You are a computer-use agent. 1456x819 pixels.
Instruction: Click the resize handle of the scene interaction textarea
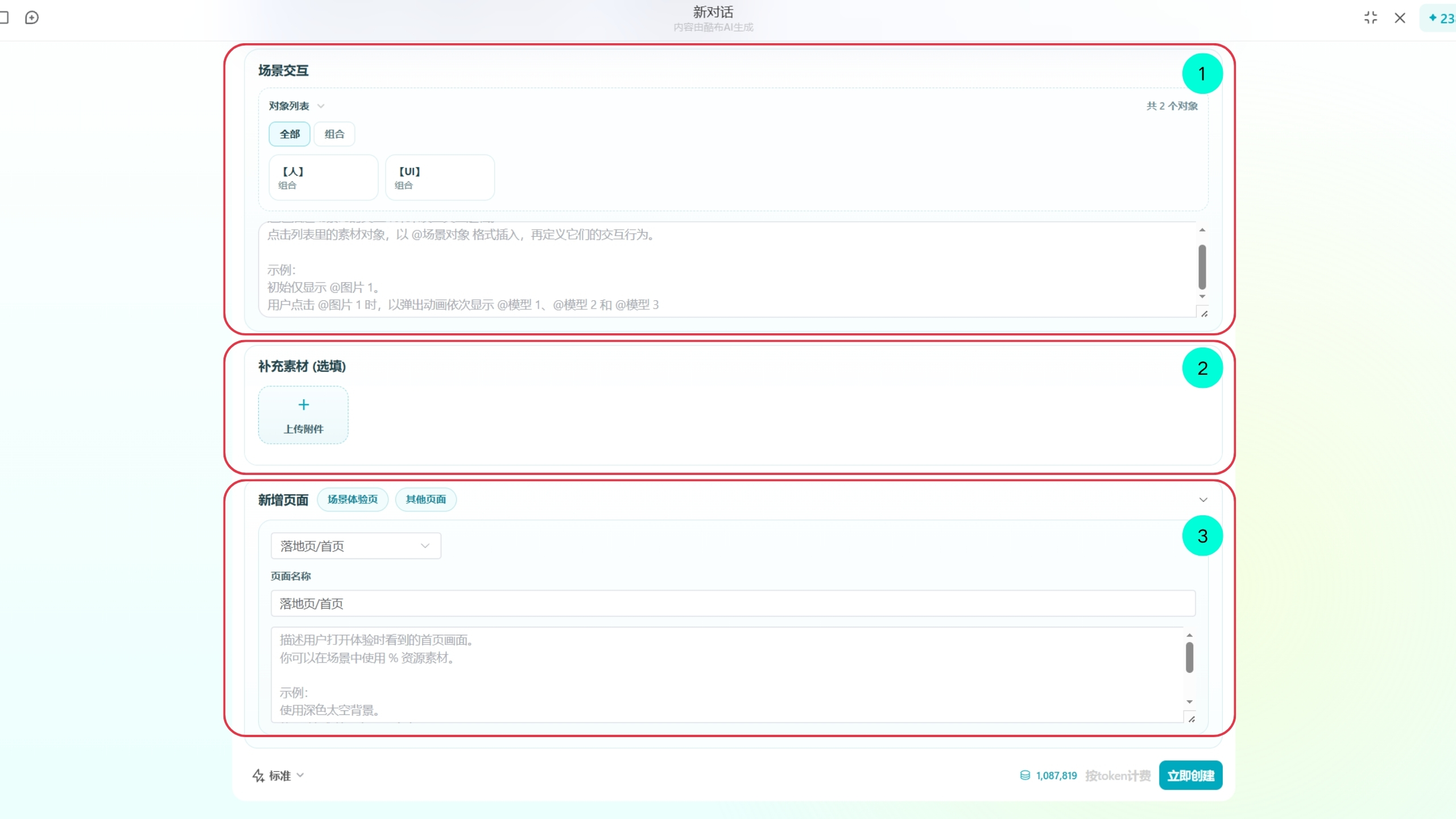tap(1204, 313)
